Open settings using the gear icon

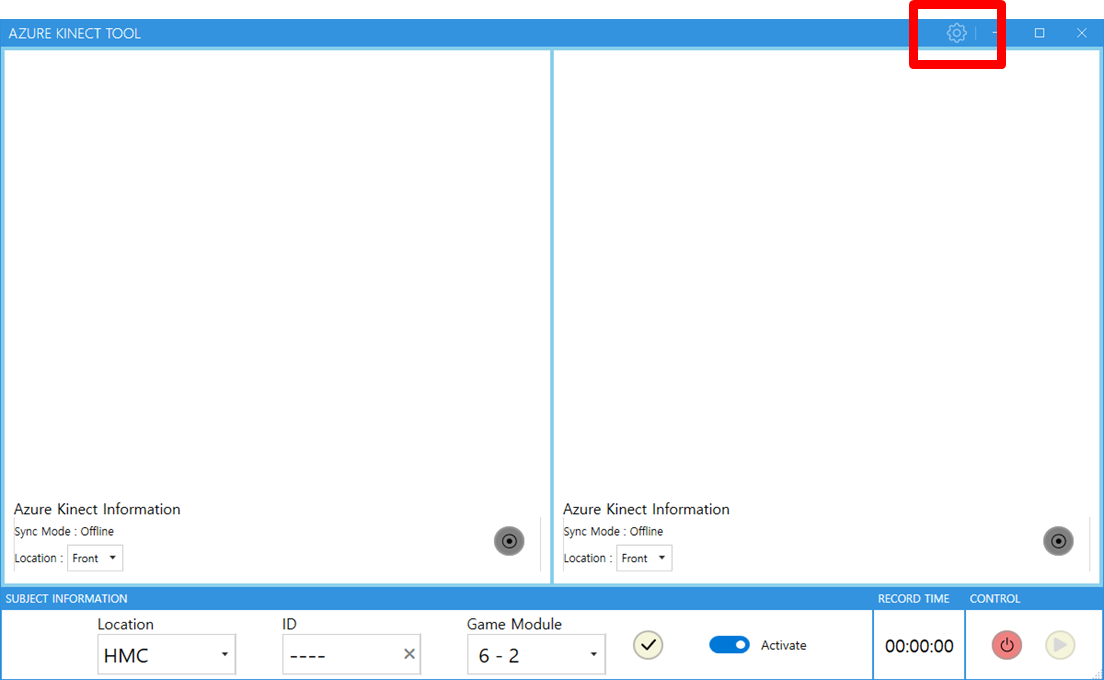pyautogui.click(x=956, y=33)
